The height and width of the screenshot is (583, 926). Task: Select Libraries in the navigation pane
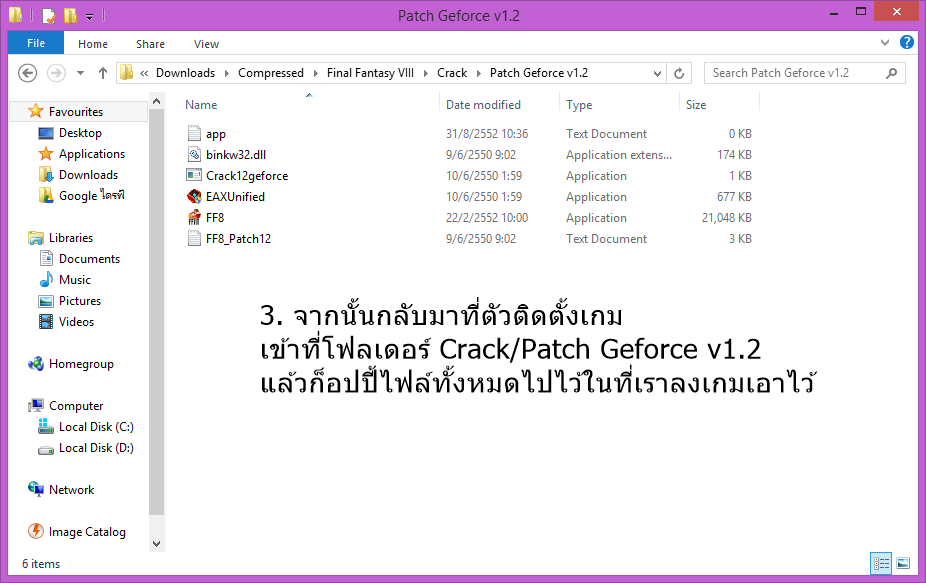click(x=71, y=237)
